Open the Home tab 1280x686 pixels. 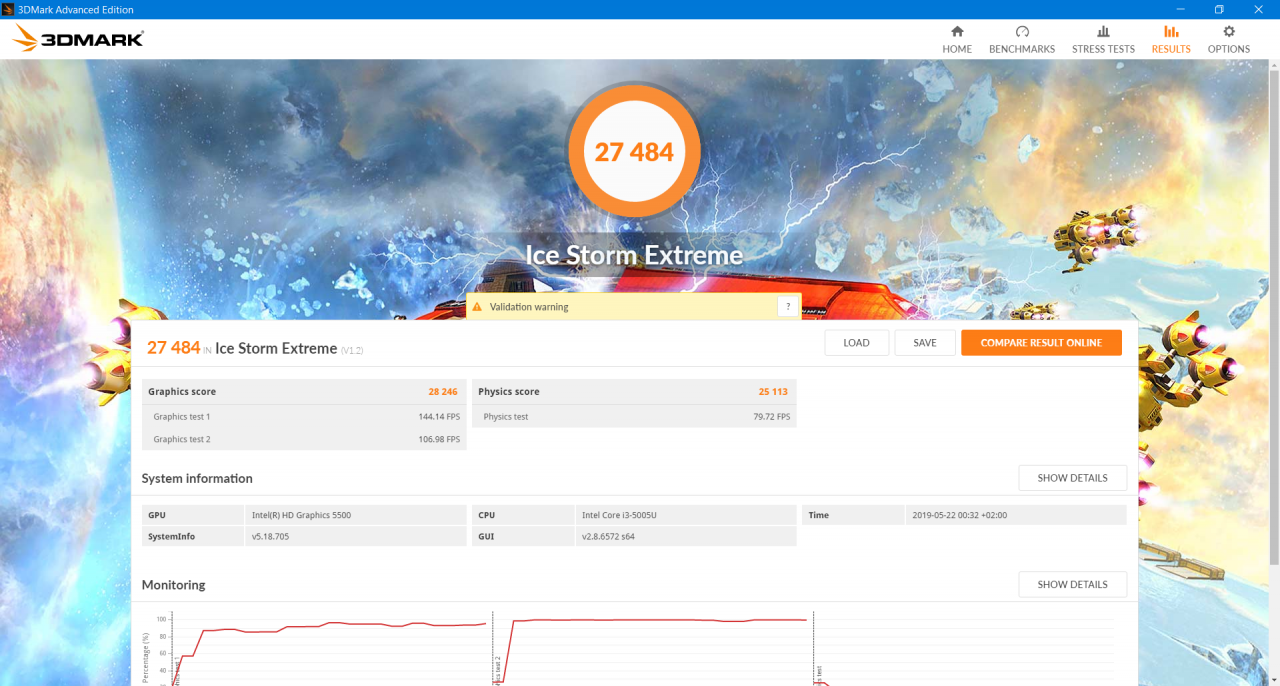[957, 40]
